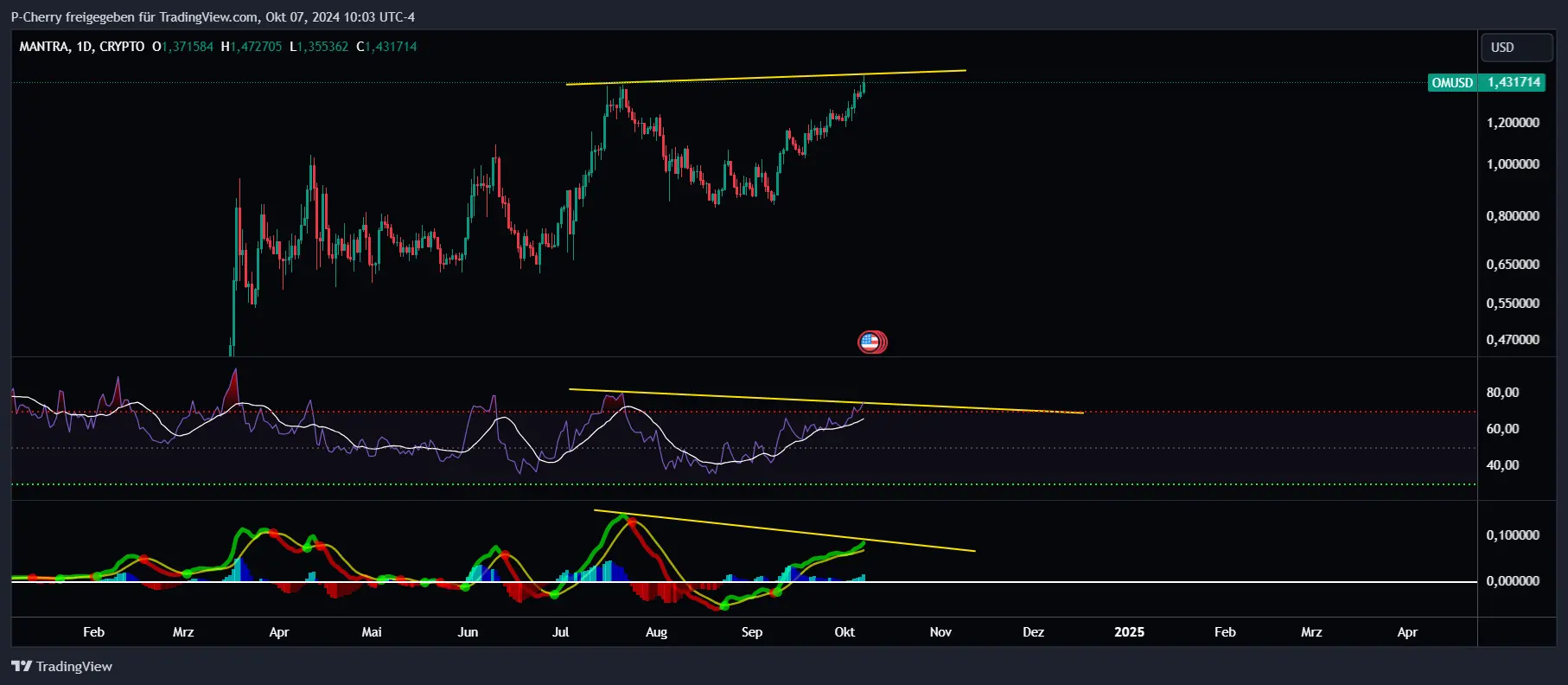The image size is (1568, 685).
Task: Click the Dez label on time axis
Action: [x=1033, y=632]
